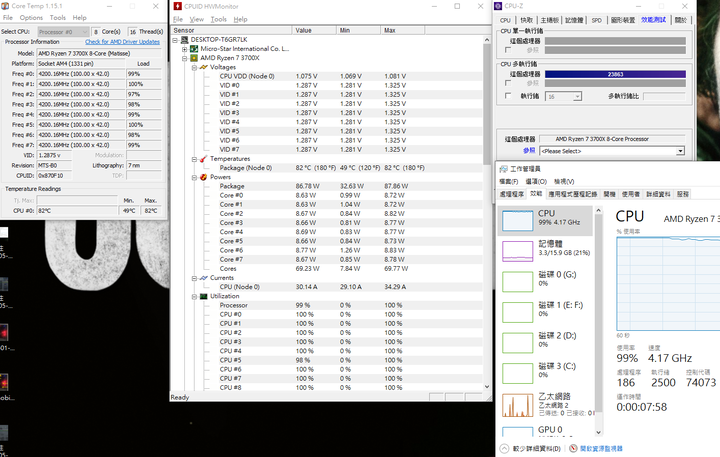
Task: Select the 磁碟 3 (C:) graph thumbnail
Action: pyautogui.click(x=518, y=373)
